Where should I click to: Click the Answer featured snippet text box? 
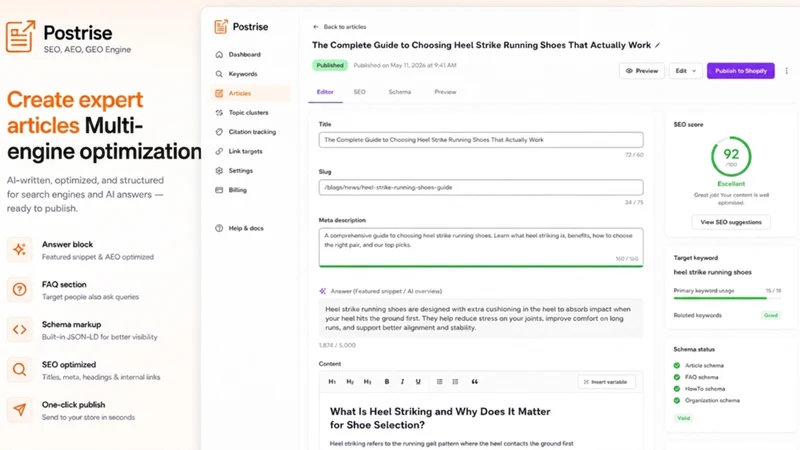coord(481,318)
